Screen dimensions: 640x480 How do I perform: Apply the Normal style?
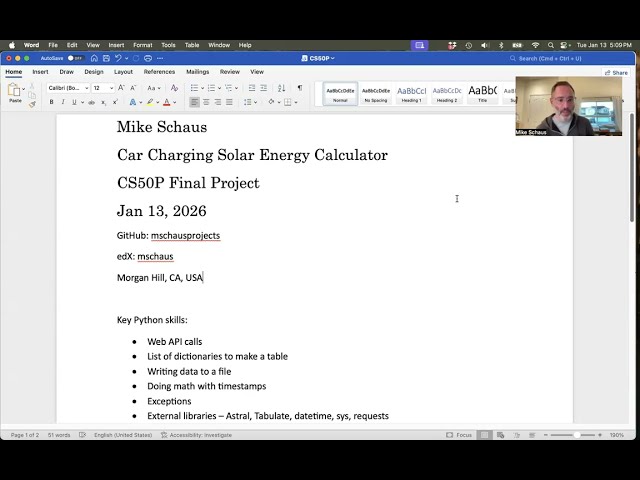(x=340, y=94)
